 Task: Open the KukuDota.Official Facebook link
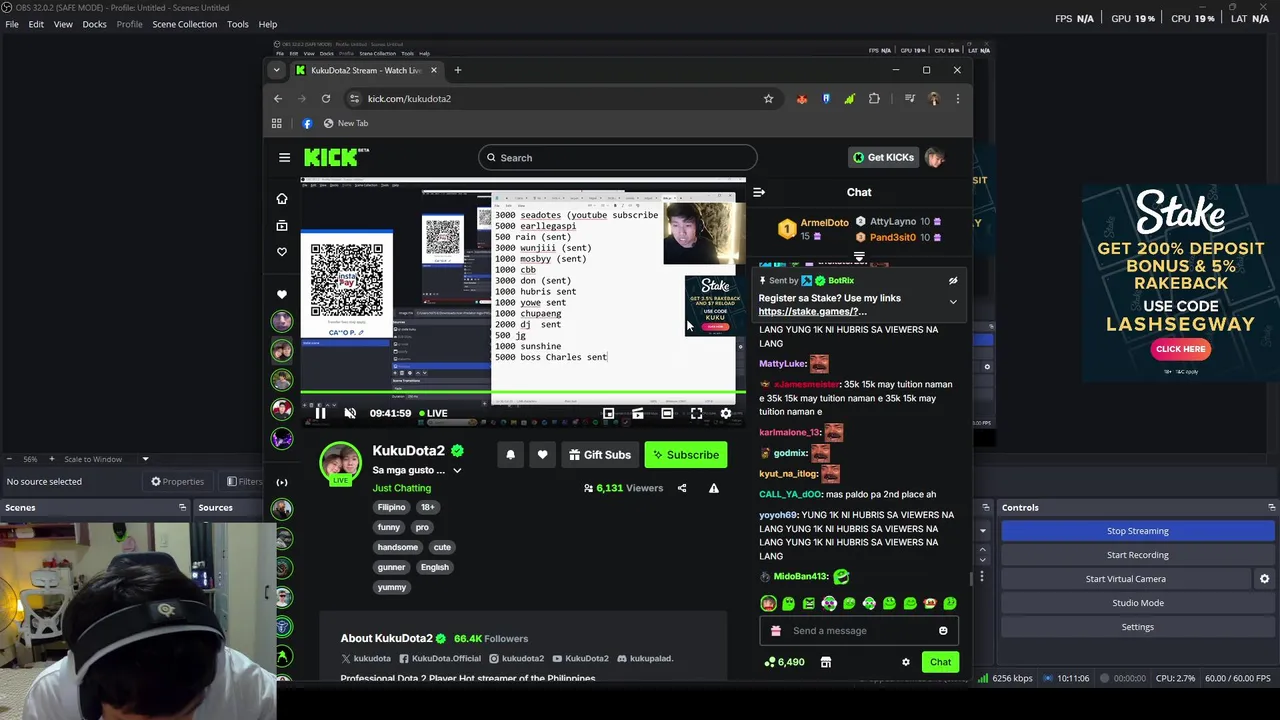(x=440, y=658)
